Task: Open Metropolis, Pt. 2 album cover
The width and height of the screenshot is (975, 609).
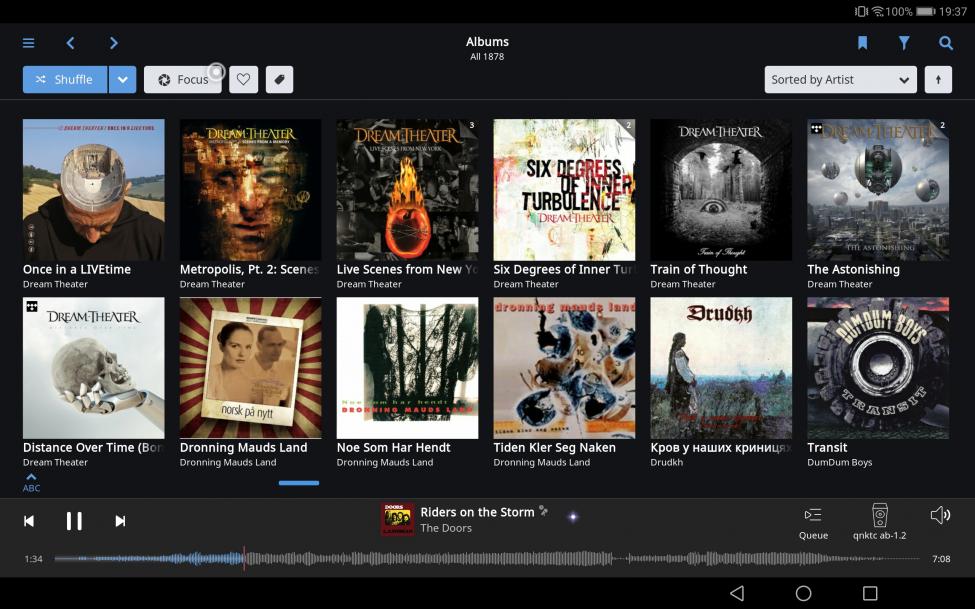Action: (x=251, y=190)
